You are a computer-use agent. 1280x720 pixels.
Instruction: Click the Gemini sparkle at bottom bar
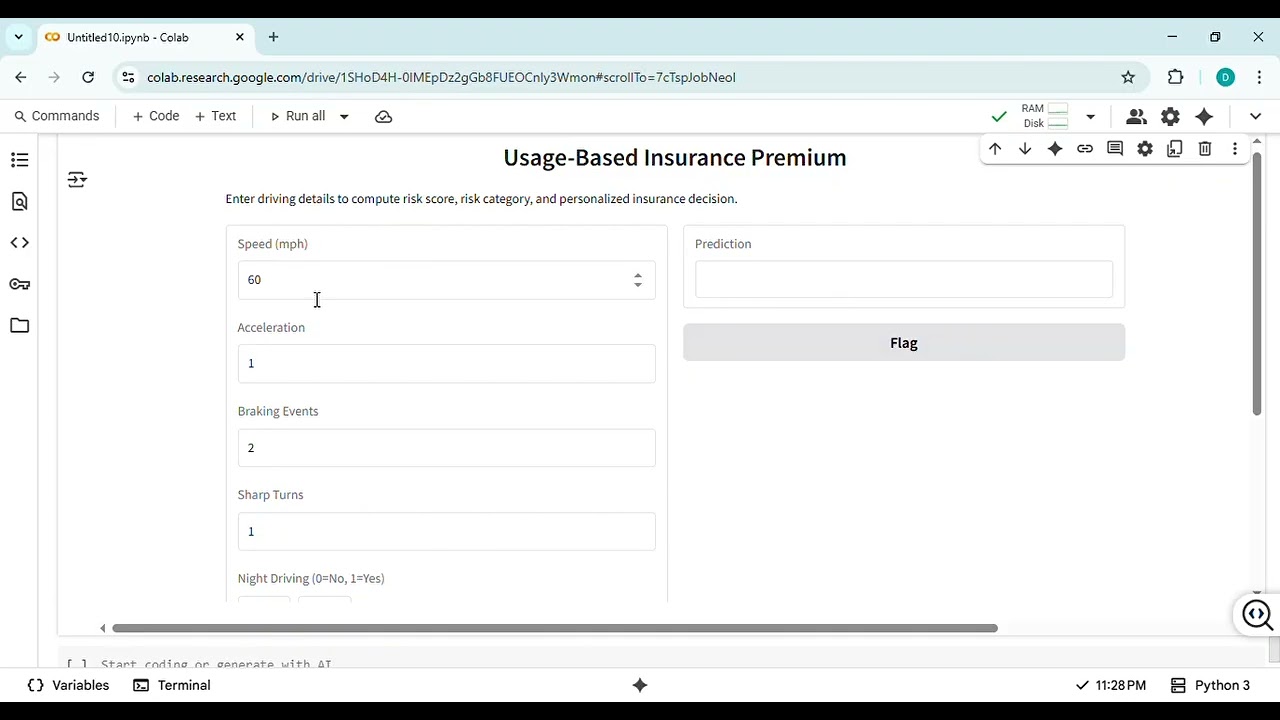[640, 685]
